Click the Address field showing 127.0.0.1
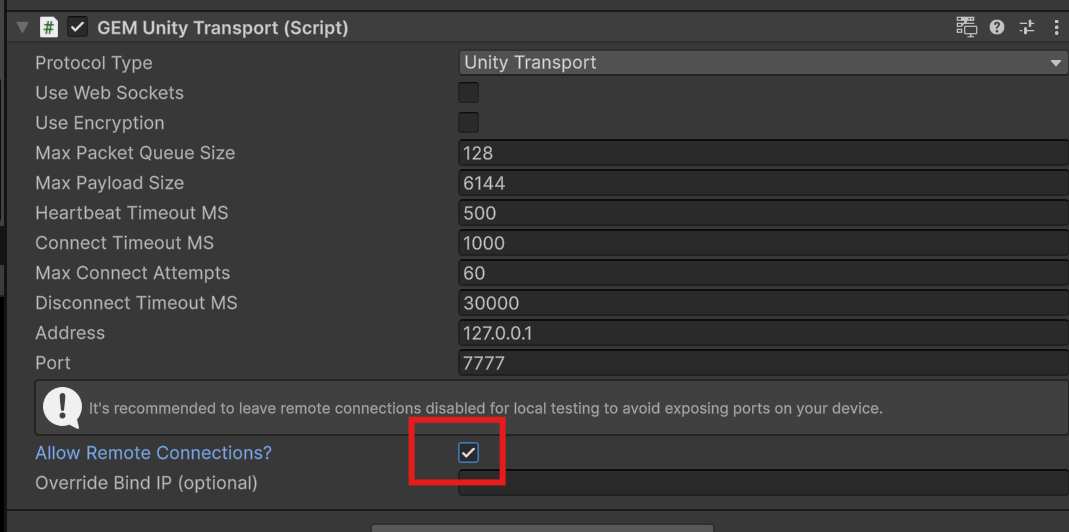 [x=763, y=333]
